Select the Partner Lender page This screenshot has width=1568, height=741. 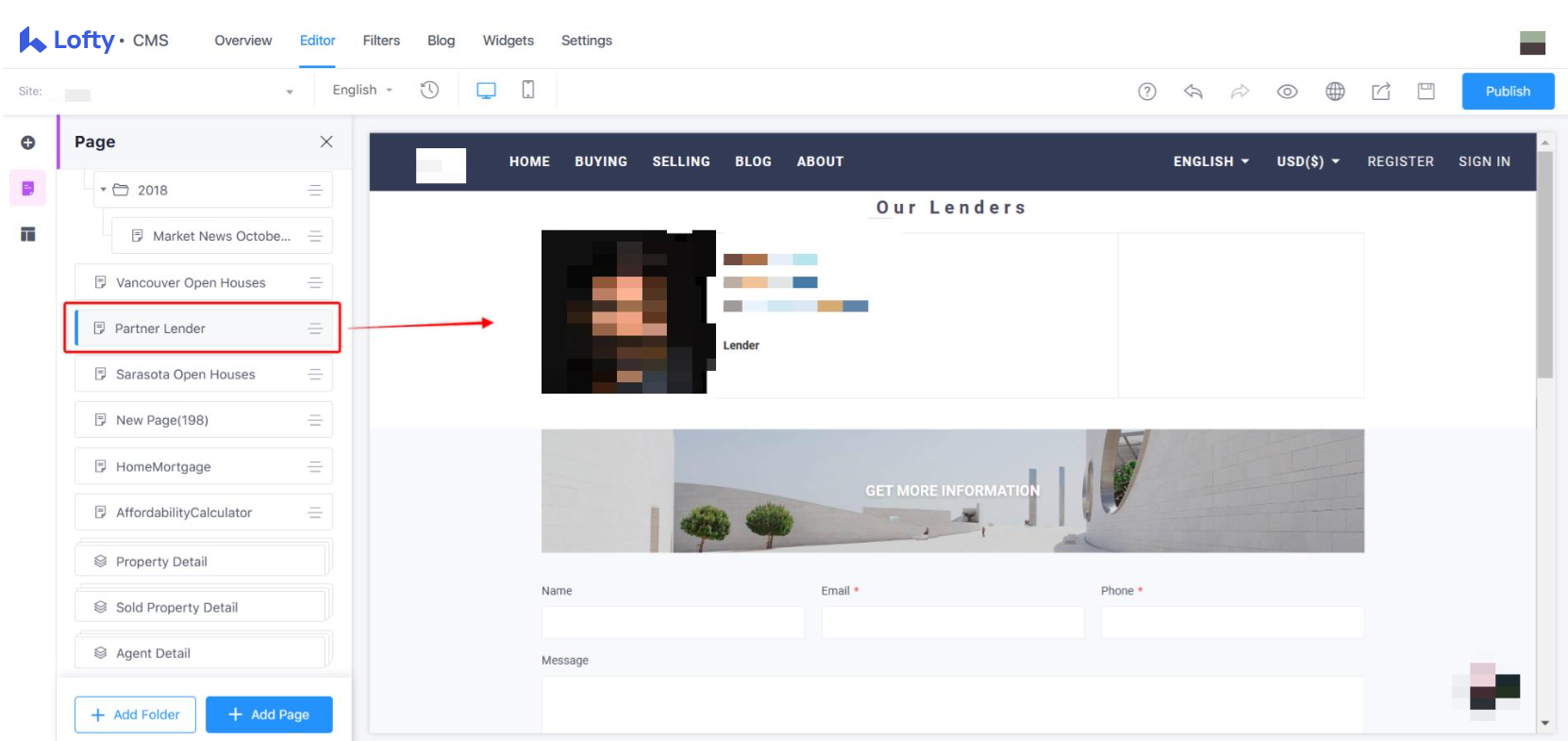[204, 328]
